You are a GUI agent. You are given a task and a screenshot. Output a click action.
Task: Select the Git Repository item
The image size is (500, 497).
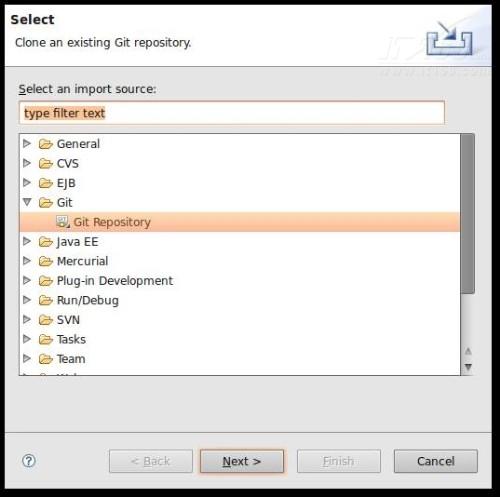240,222
